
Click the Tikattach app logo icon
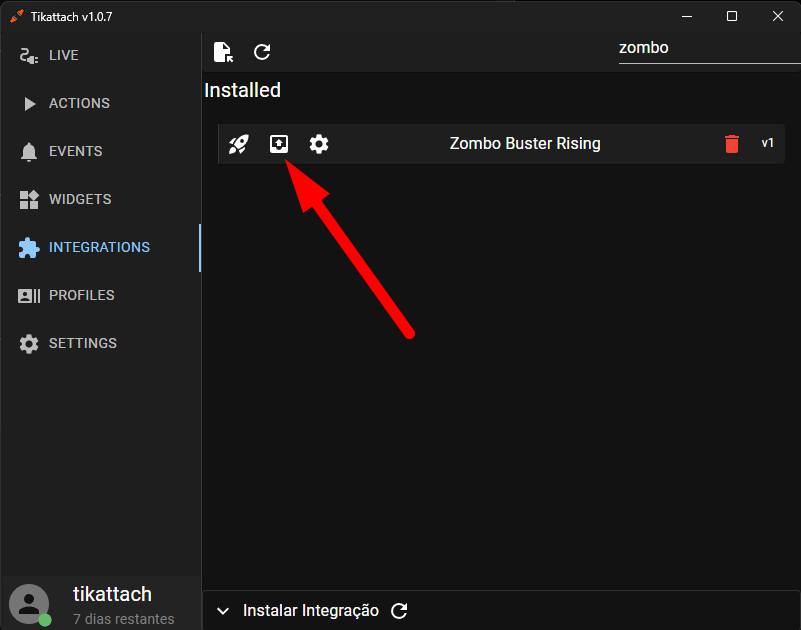click(17, 16)
